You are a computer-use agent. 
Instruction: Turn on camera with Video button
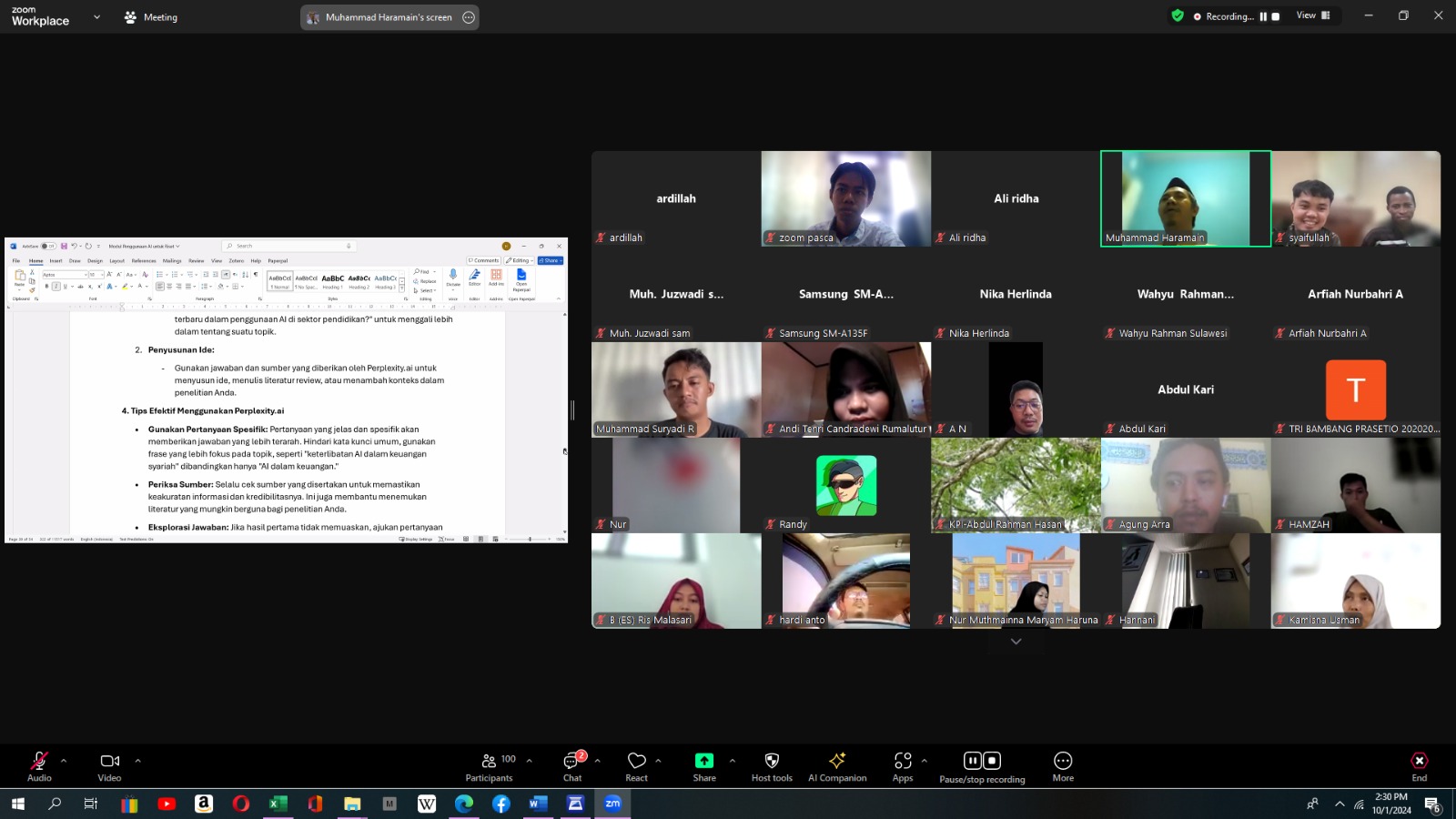point(109,766)
